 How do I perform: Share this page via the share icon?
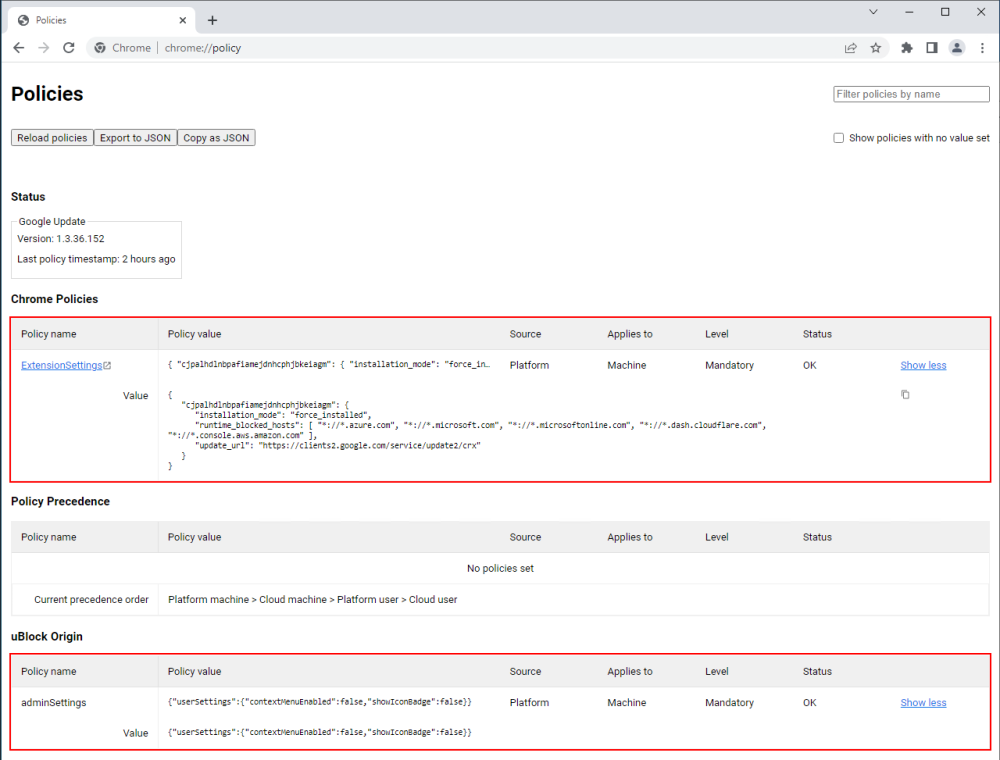pos(851,48)
